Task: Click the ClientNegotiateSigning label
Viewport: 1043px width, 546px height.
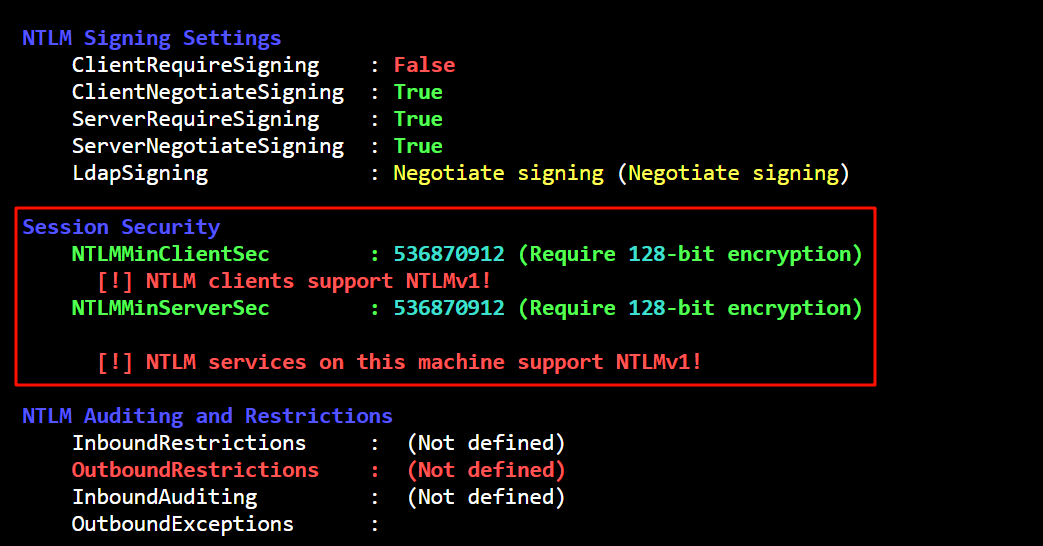Action: (207, 92)
